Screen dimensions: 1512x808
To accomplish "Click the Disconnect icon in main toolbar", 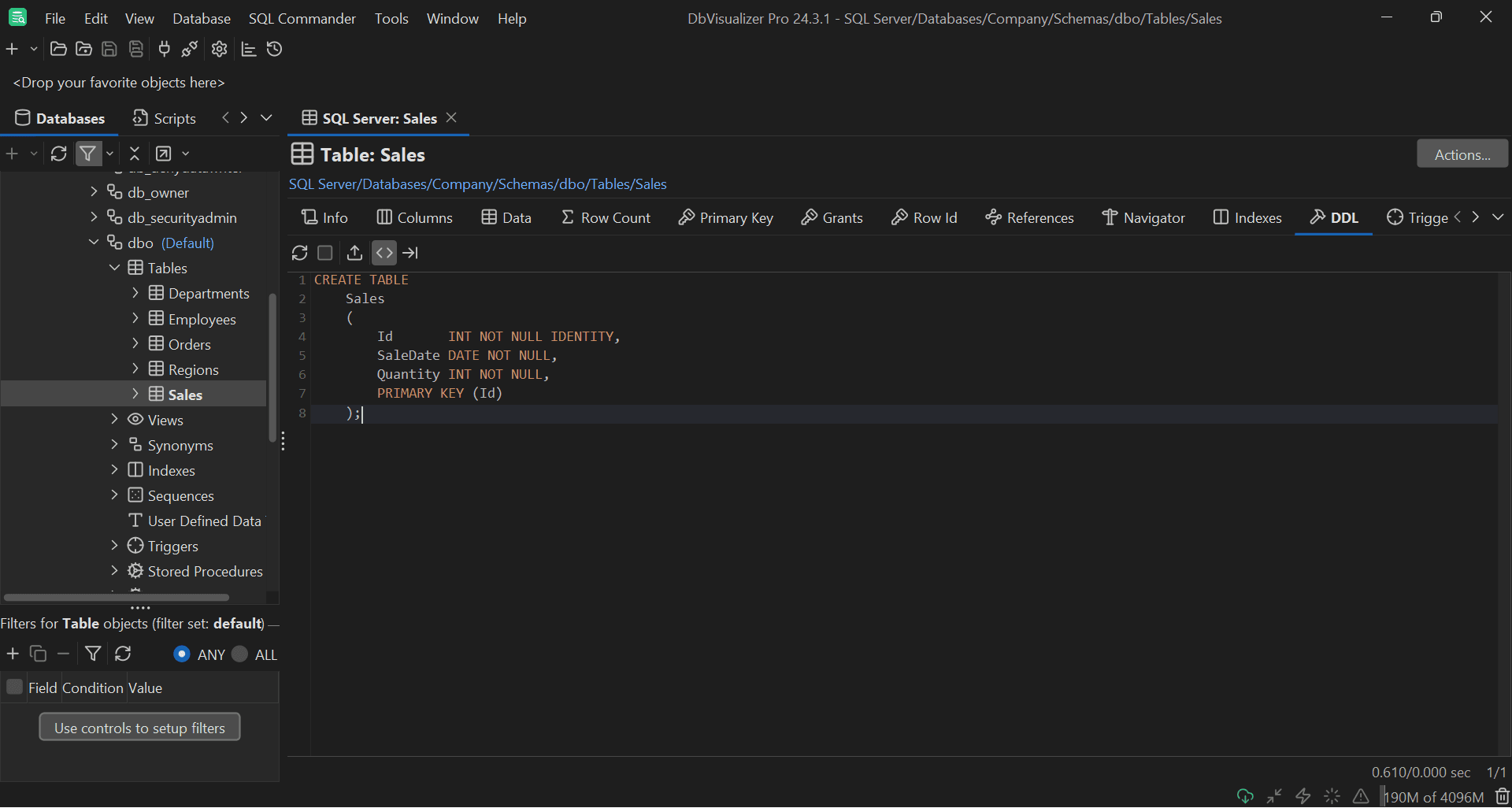I will coord(189,49).
